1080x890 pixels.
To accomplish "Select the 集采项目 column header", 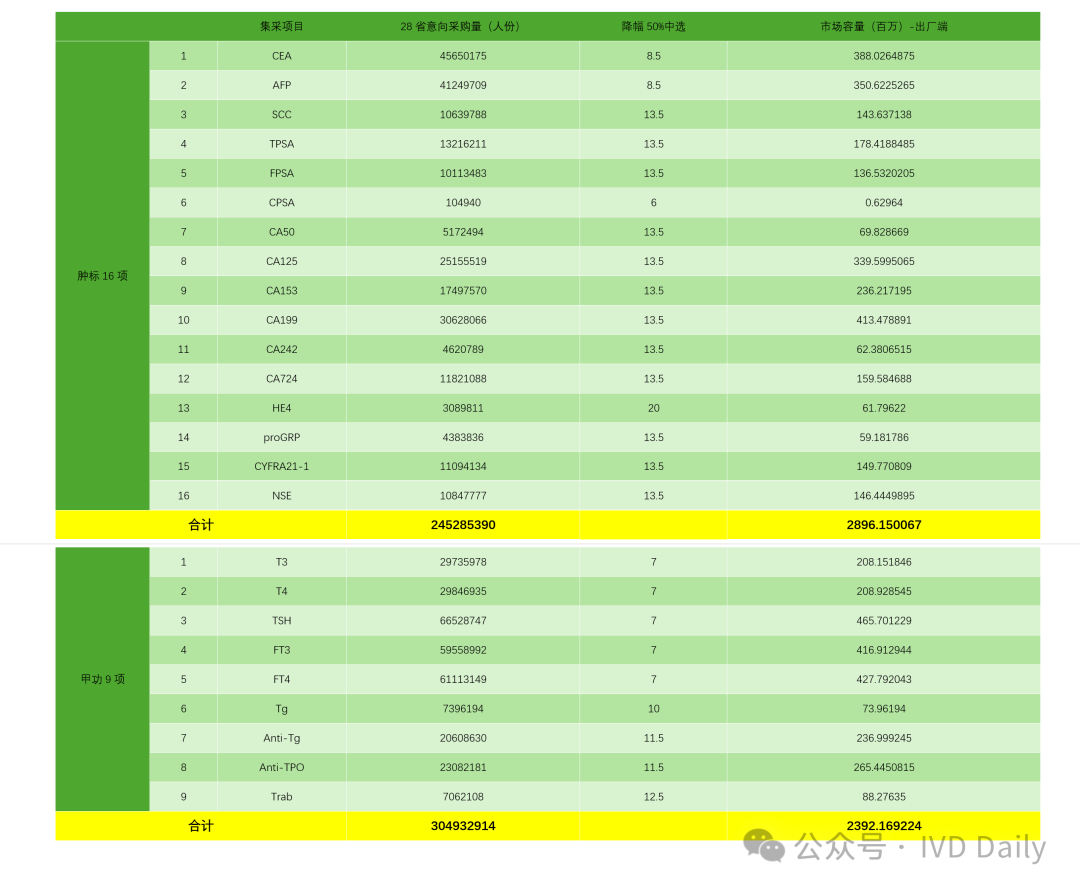I will pos(282,27).
